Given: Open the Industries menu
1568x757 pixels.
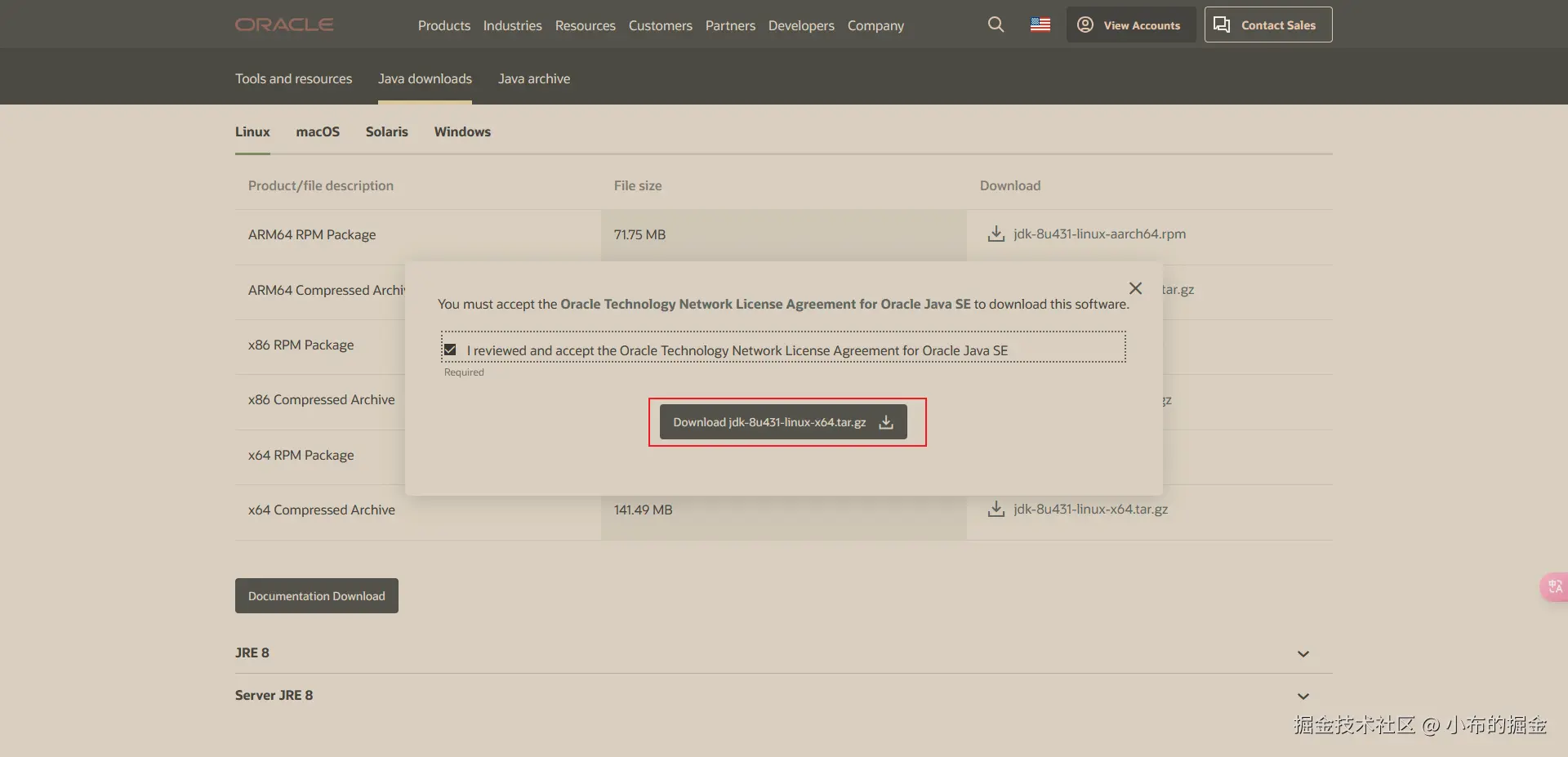Looking at the screenshot, I should [x=513, y=25].
